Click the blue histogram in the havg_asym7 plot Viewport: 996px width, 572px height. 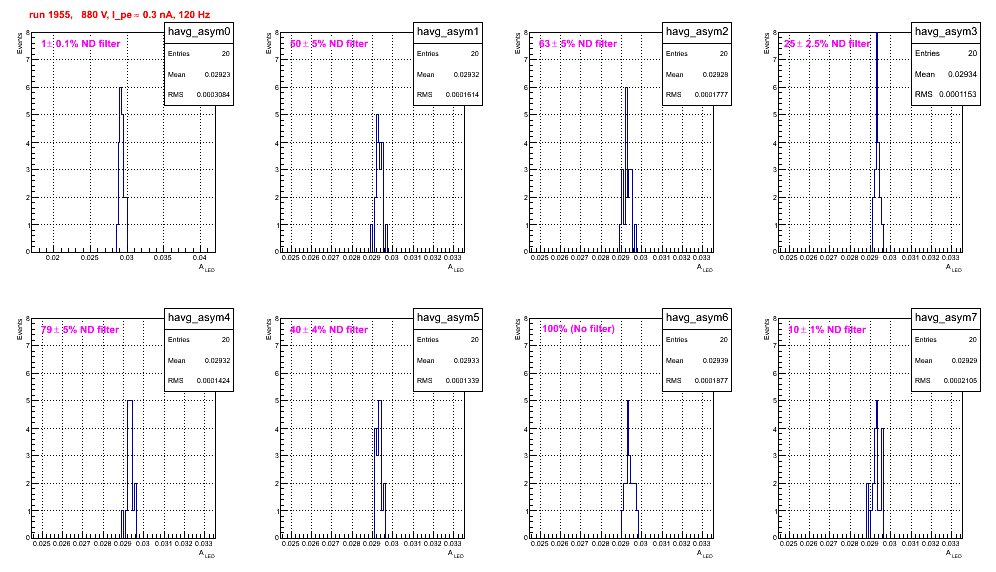(x=877, y=469)
